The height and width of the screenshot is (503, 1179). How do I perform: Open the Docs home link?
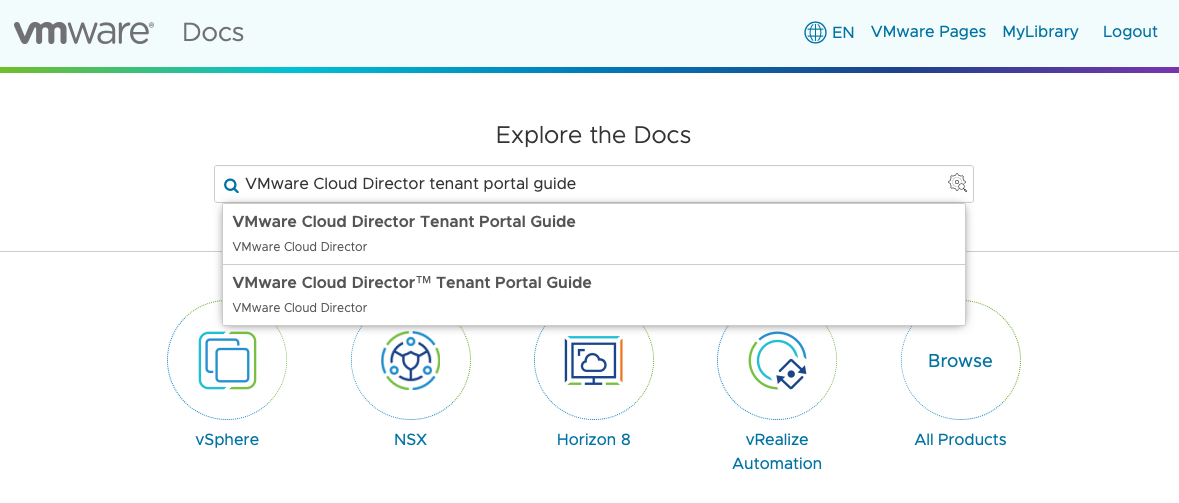point(213,32)
